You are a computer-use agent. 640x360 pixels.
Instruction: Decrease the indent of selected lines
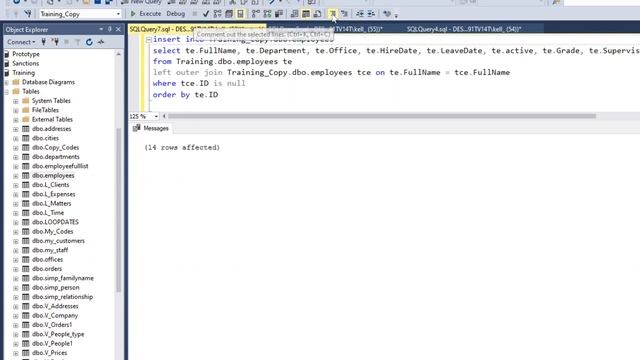tap(360, 14)
